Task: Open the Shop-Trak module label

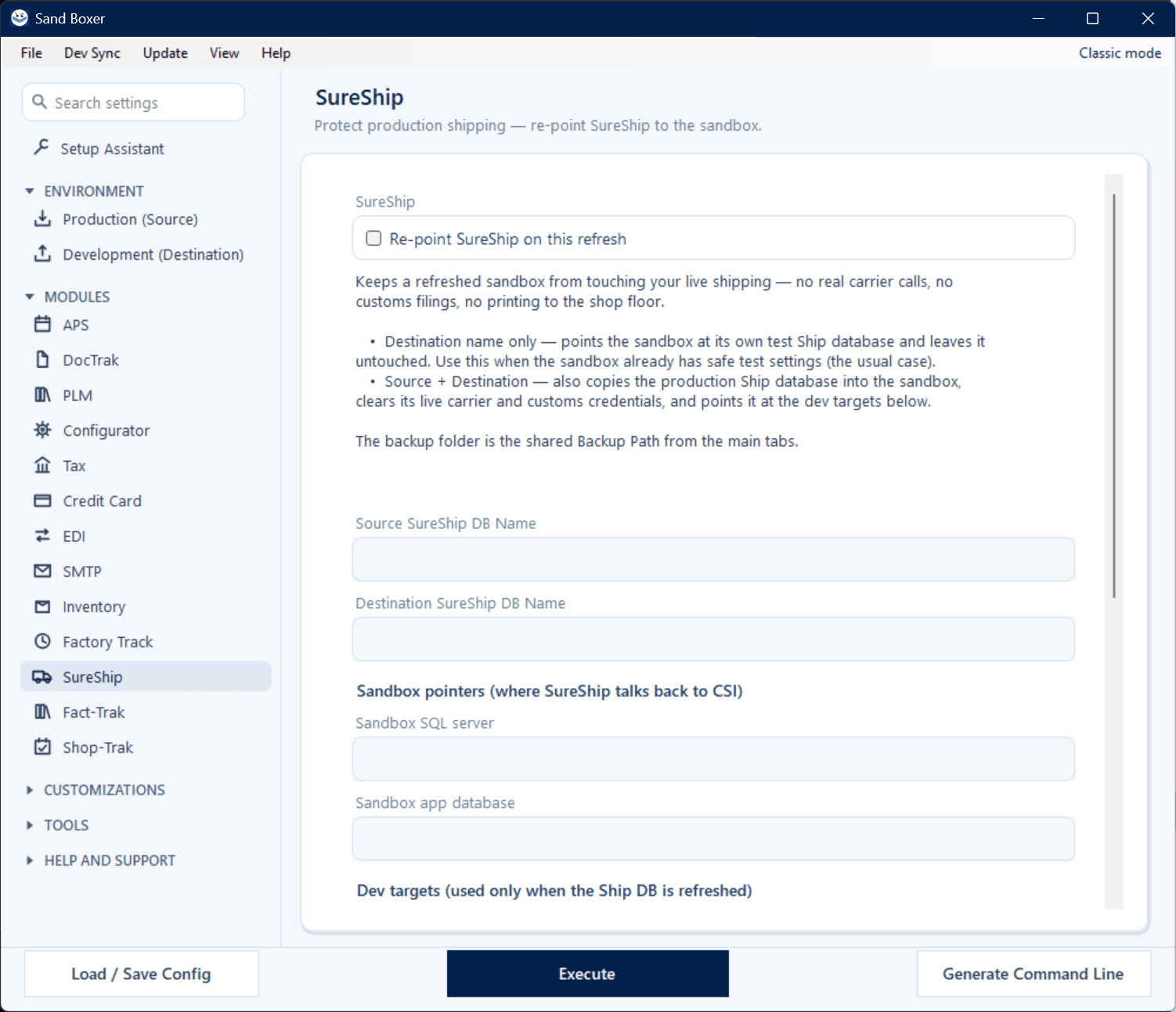Action: coord(98,747)
